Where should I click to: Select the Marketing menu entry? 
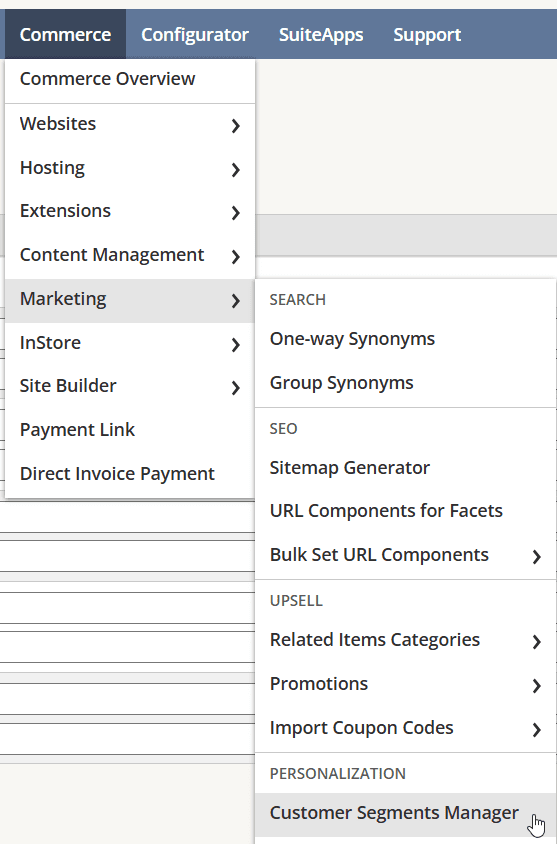(130, 300)
